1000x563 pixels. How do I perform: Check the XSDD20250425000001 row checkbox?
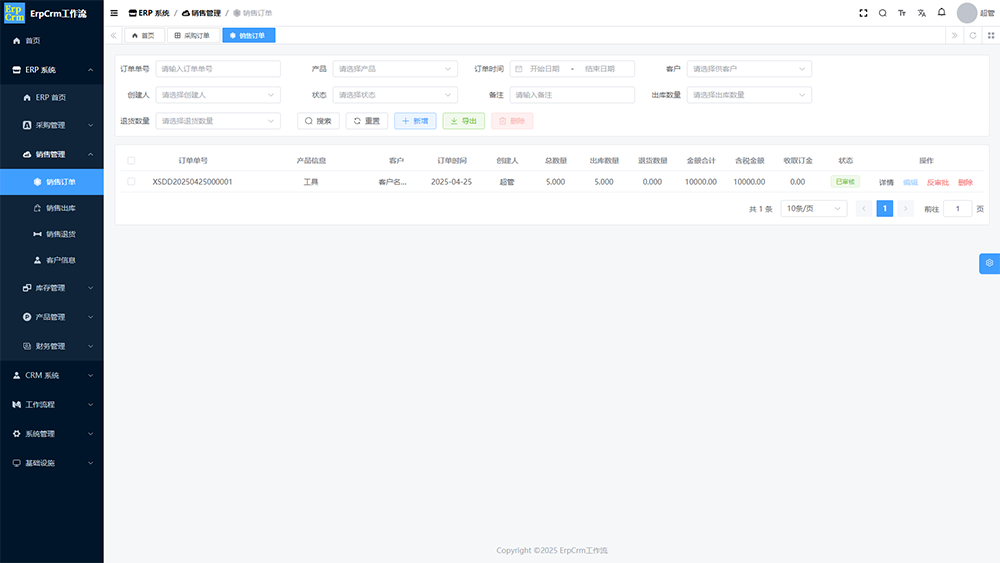pos(131,182)
